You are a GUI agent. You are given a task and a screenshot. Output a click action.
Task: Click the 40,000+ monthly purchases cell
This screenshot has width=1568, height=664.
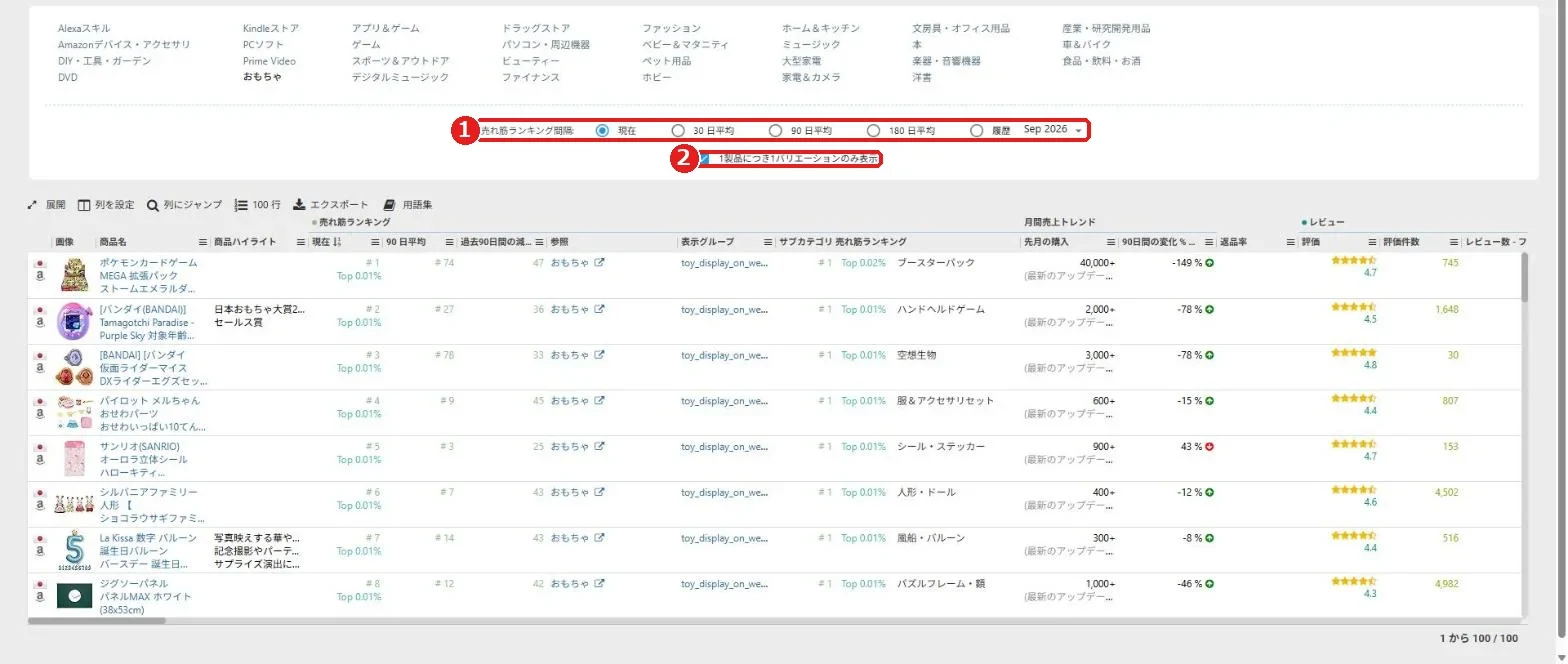[1097, 263]
